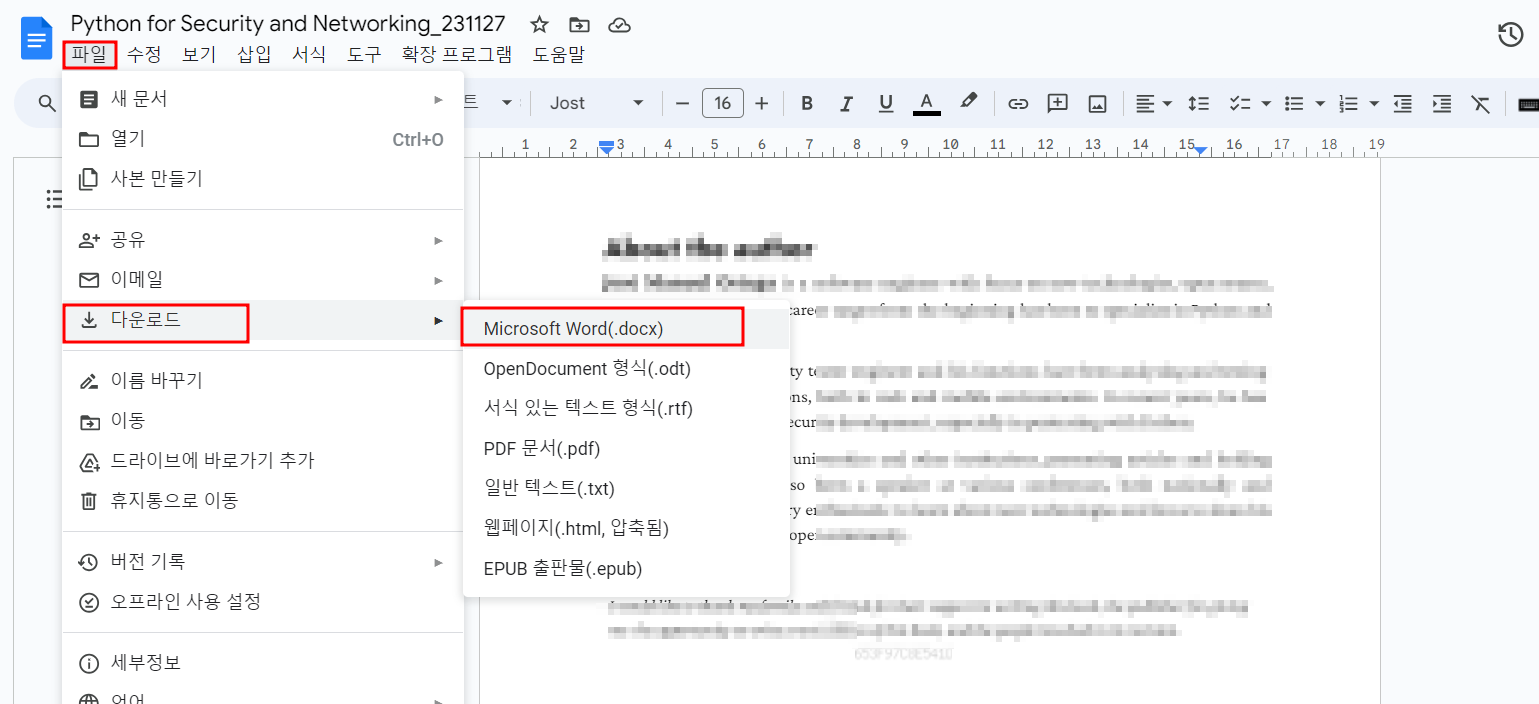1539x704 pixels.
Task: Open the 파일 menu
Action: pyautogui.click(x=89, y=55)
